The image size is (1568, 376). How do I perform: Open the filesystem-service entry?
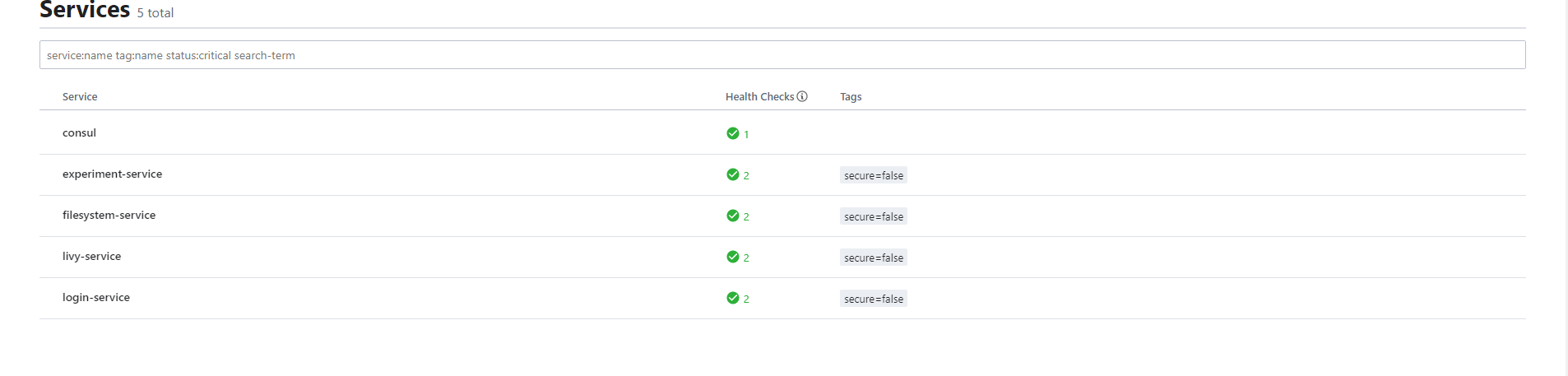point(109,215)
